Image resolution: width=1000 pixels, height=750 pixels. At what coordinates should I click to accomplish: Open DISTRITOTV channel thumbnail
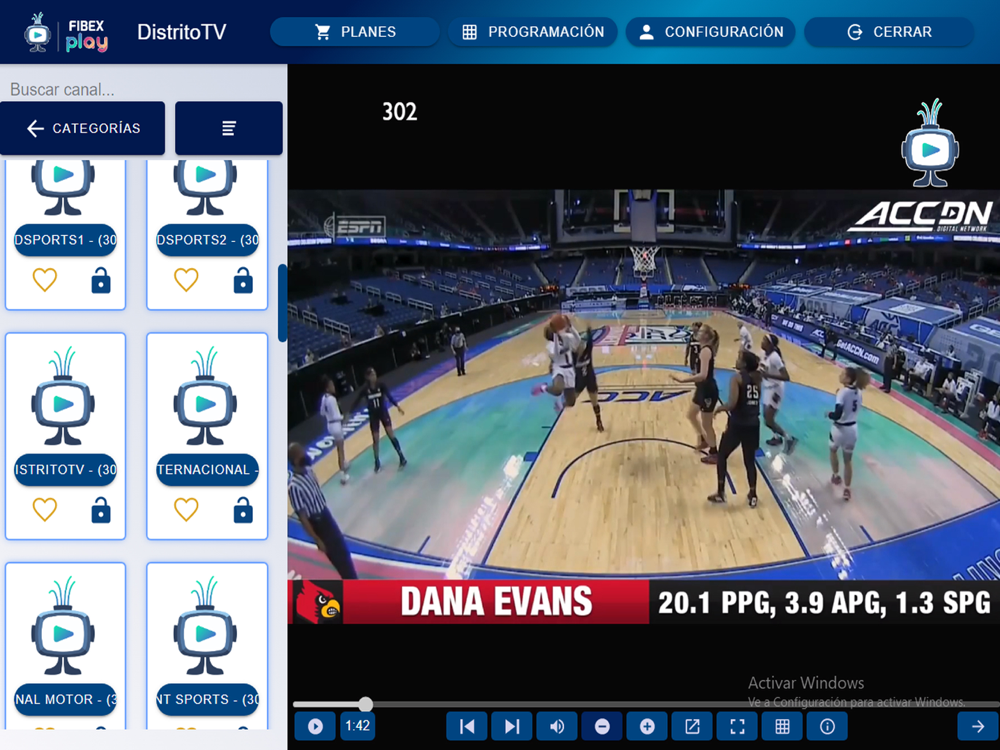(x=63, y=395)
